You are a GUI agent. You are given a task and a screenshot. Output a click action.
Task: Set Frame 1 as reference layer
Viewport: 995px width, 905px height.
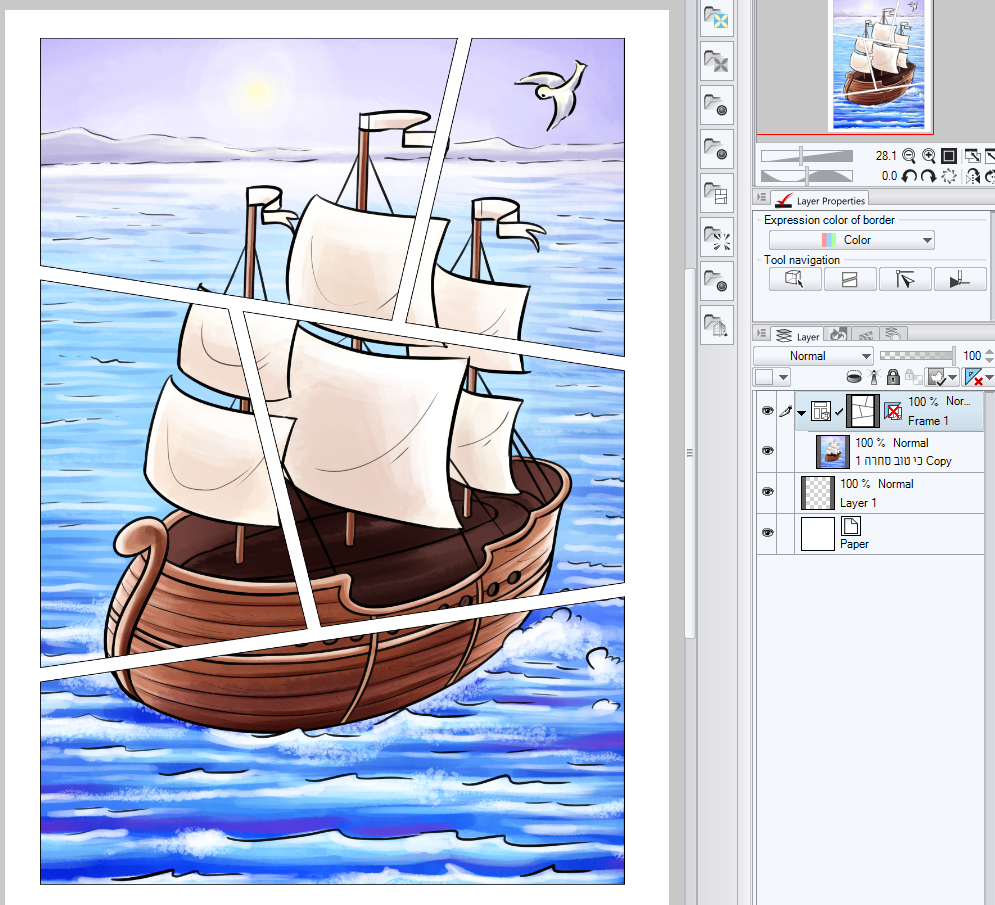(873, 377)
